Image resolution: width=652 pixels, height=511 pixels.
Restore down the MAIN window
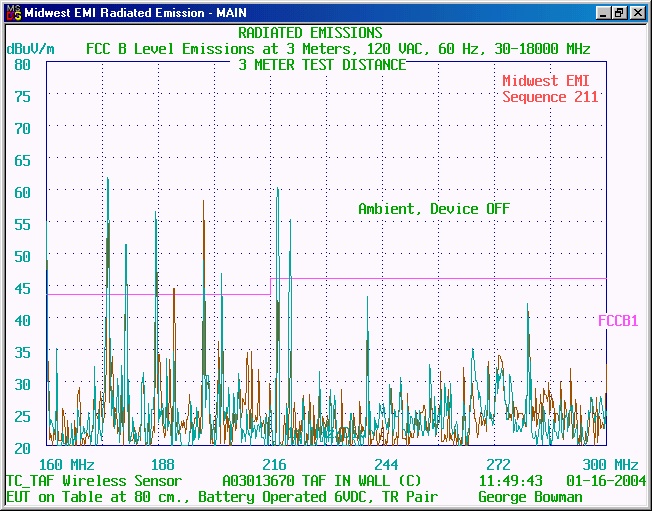[619, 13]
